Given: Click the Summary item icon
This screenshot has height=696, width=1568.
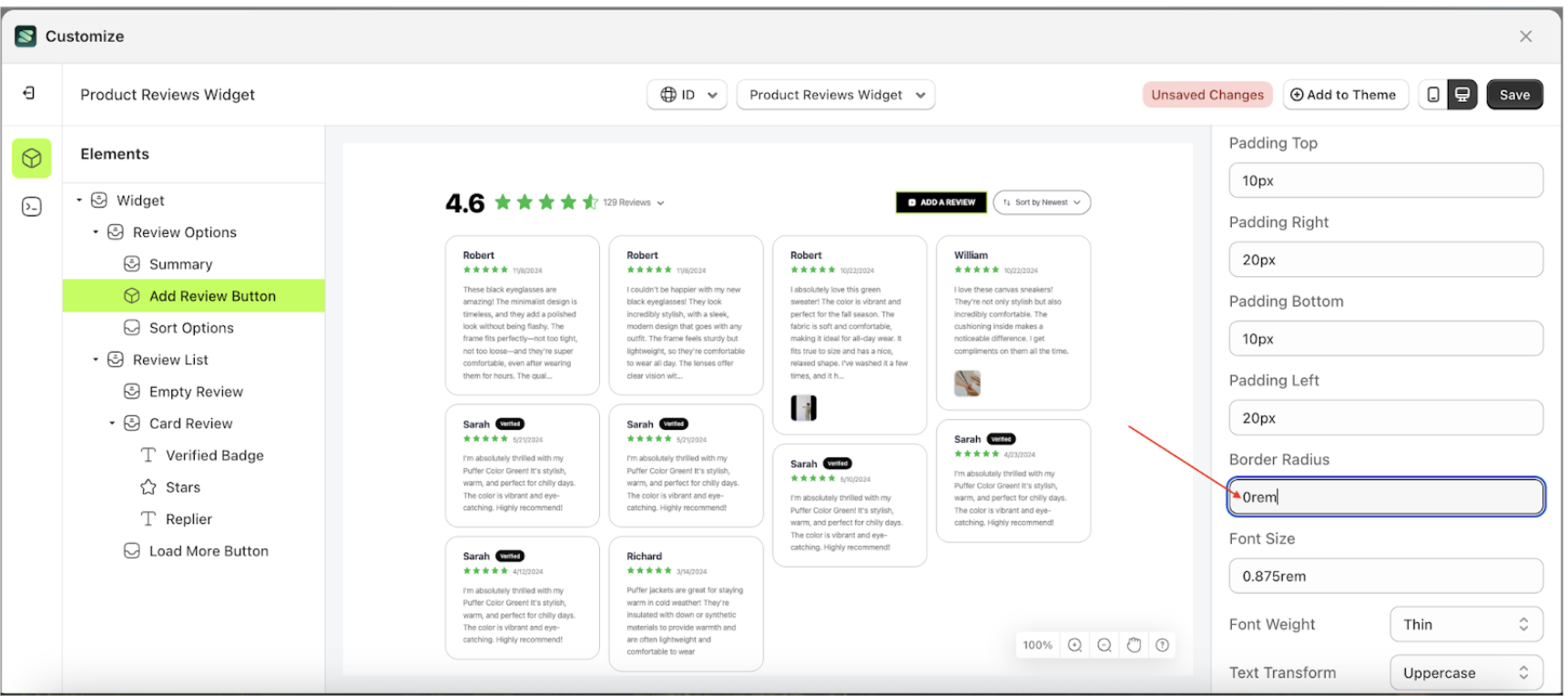Looking at the screenshot, I should 132,264.
